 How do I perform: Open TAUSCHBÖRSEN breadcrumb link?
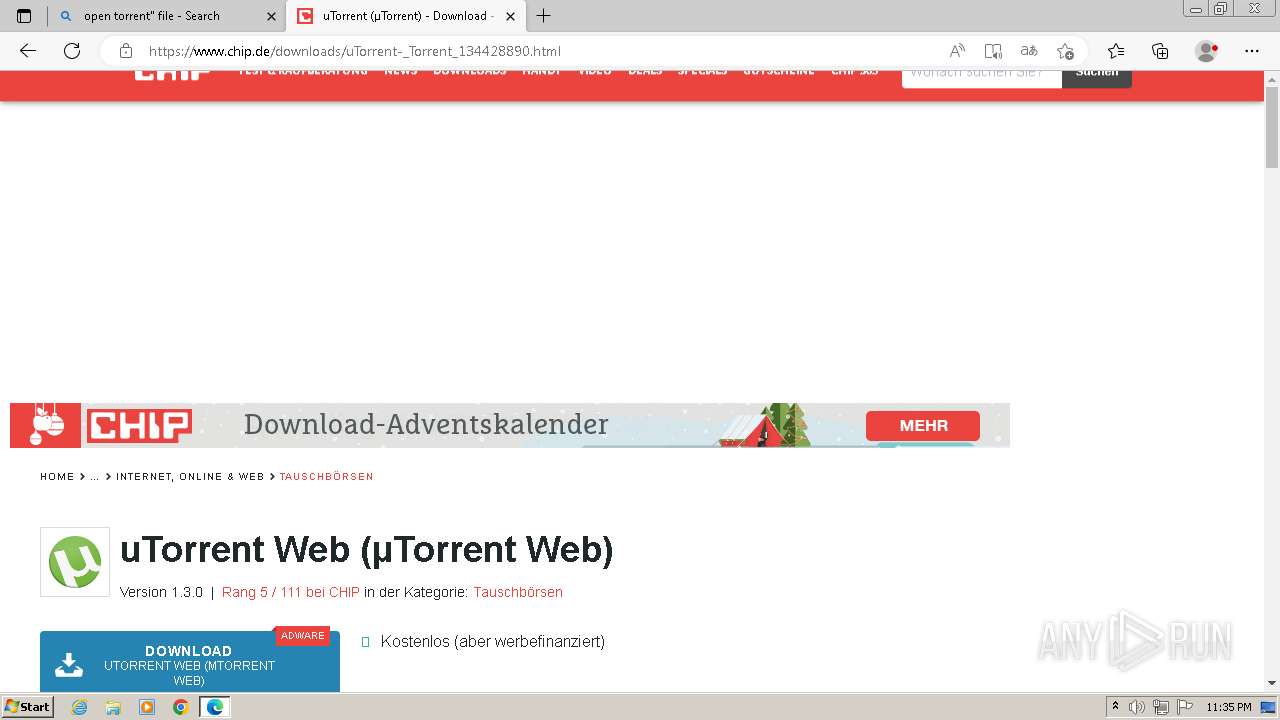(326, 477)
